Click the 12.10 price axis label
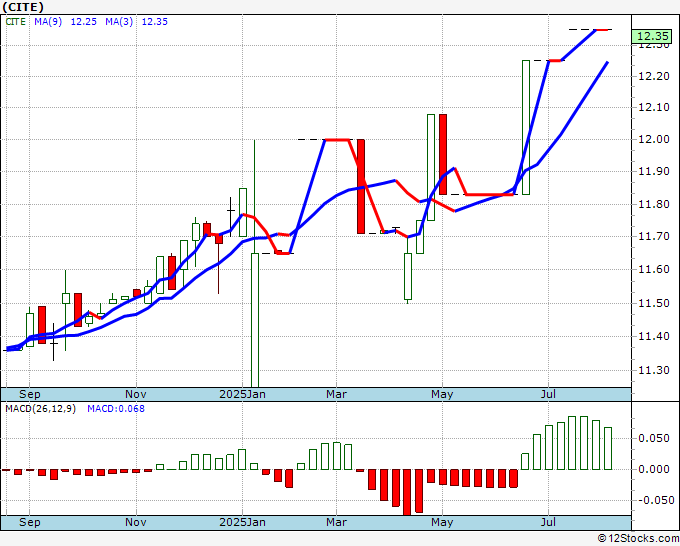 point(654,107)
